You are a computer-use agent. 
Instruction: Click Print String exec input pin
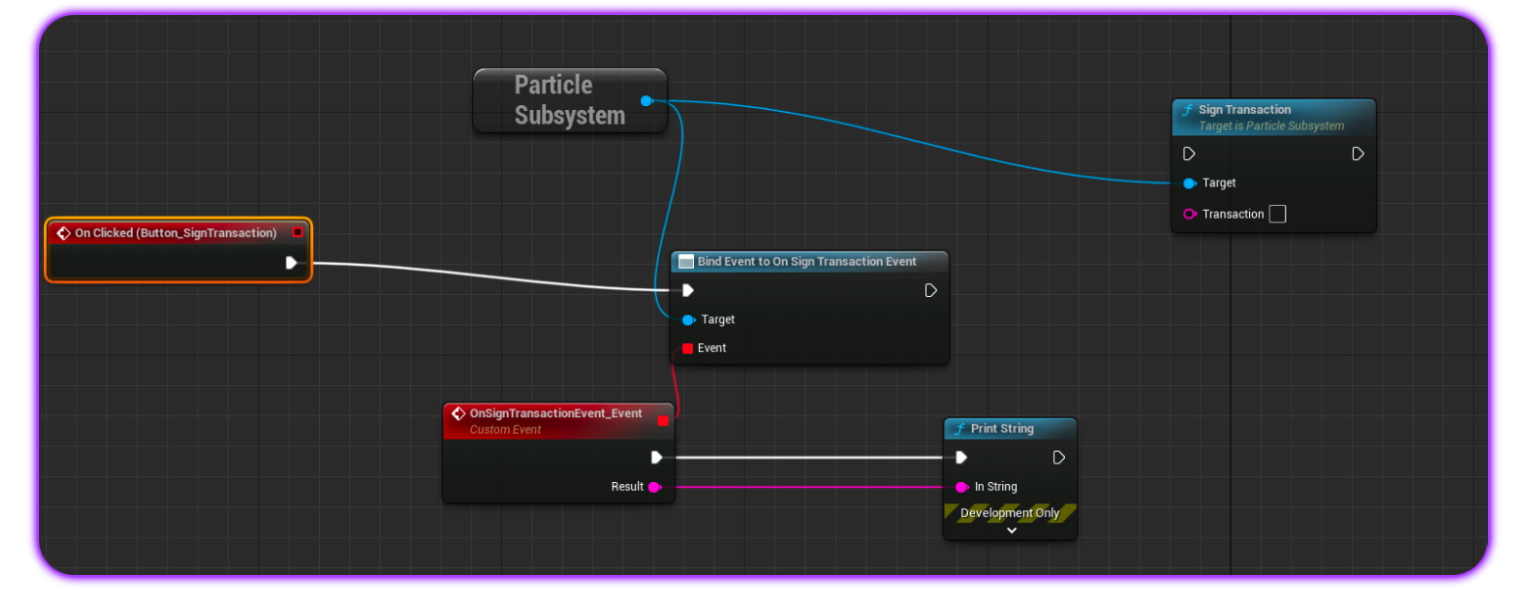coord(961,457)
